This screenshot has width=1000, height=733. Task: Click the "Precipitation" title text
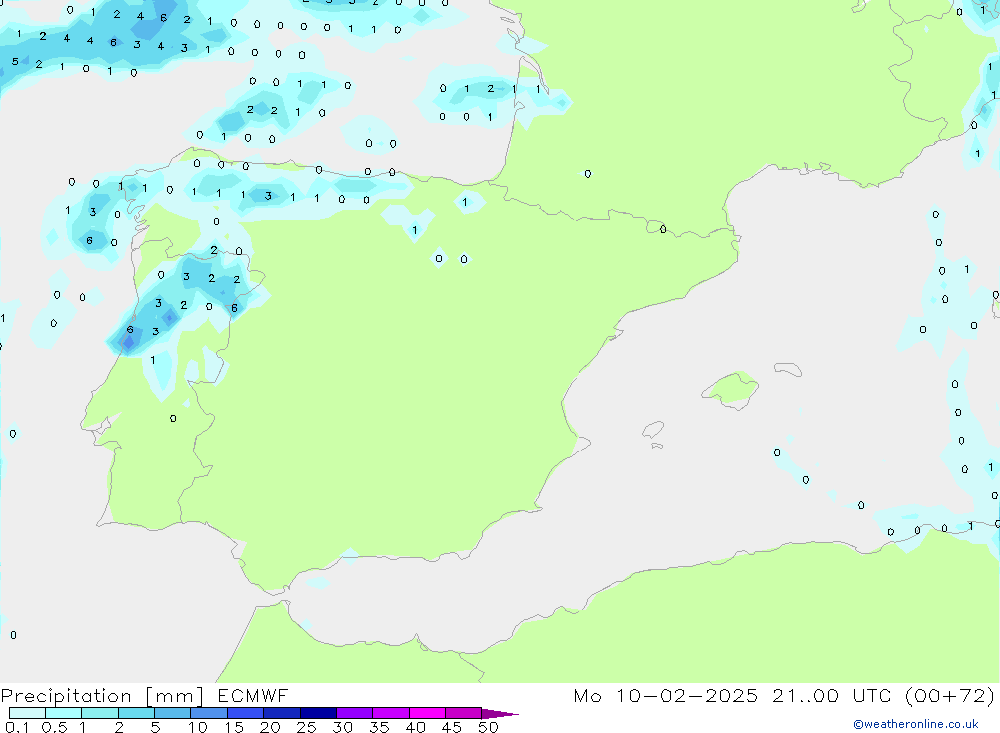(x=66, y=696)
